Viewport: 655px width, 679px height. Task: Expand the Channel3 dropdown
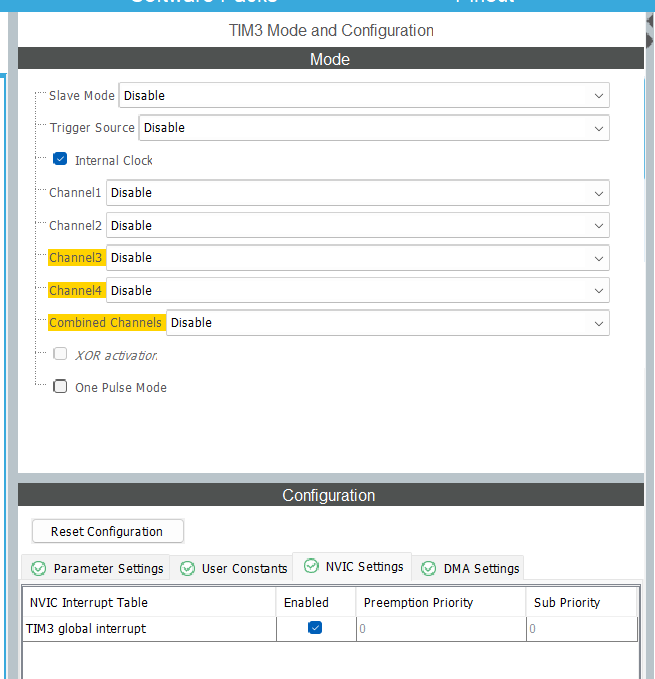click(x=357, y=258)
